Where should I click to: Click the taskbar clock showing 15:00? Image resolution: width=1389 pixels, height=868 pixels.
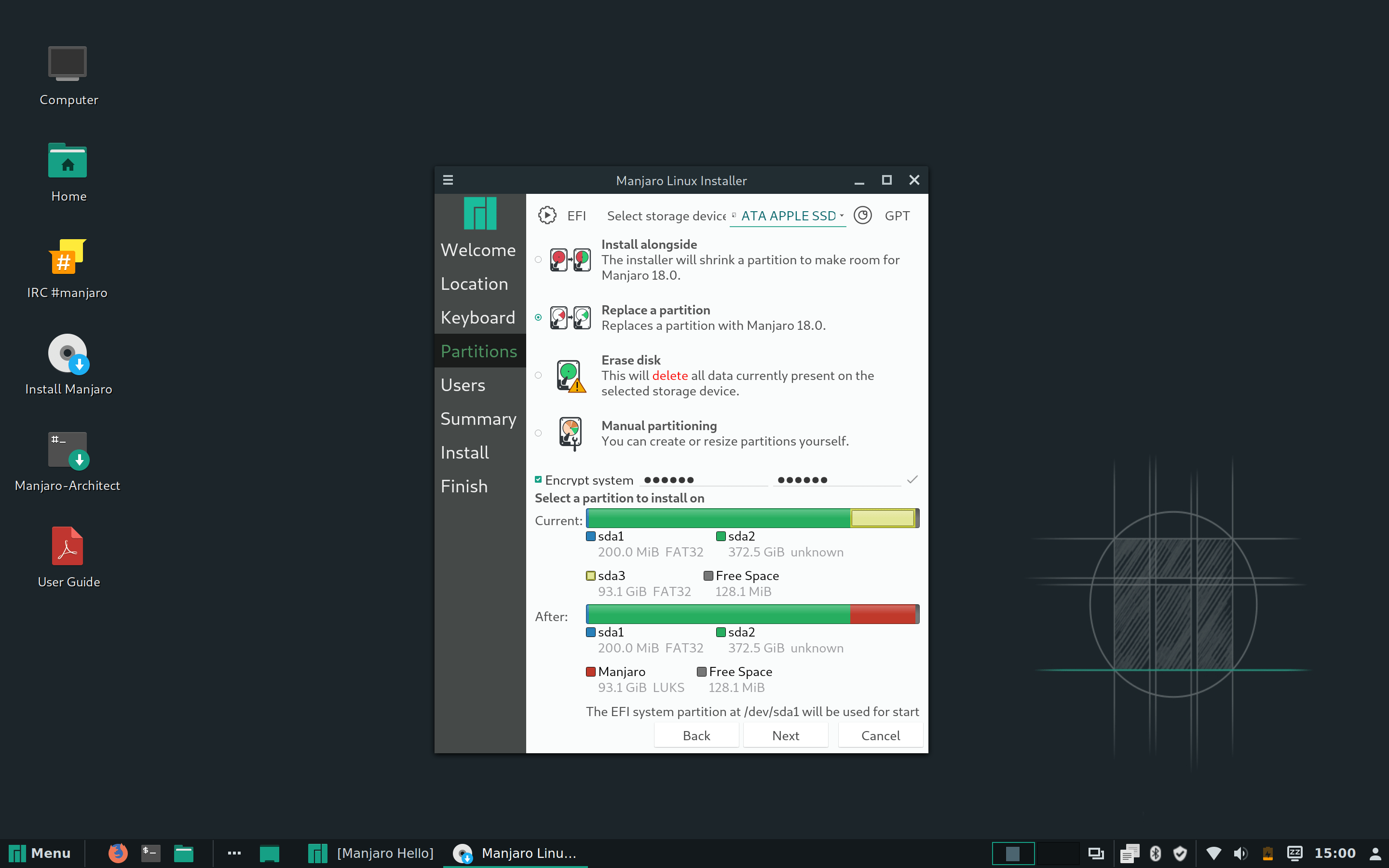(x=1335, y=853)
